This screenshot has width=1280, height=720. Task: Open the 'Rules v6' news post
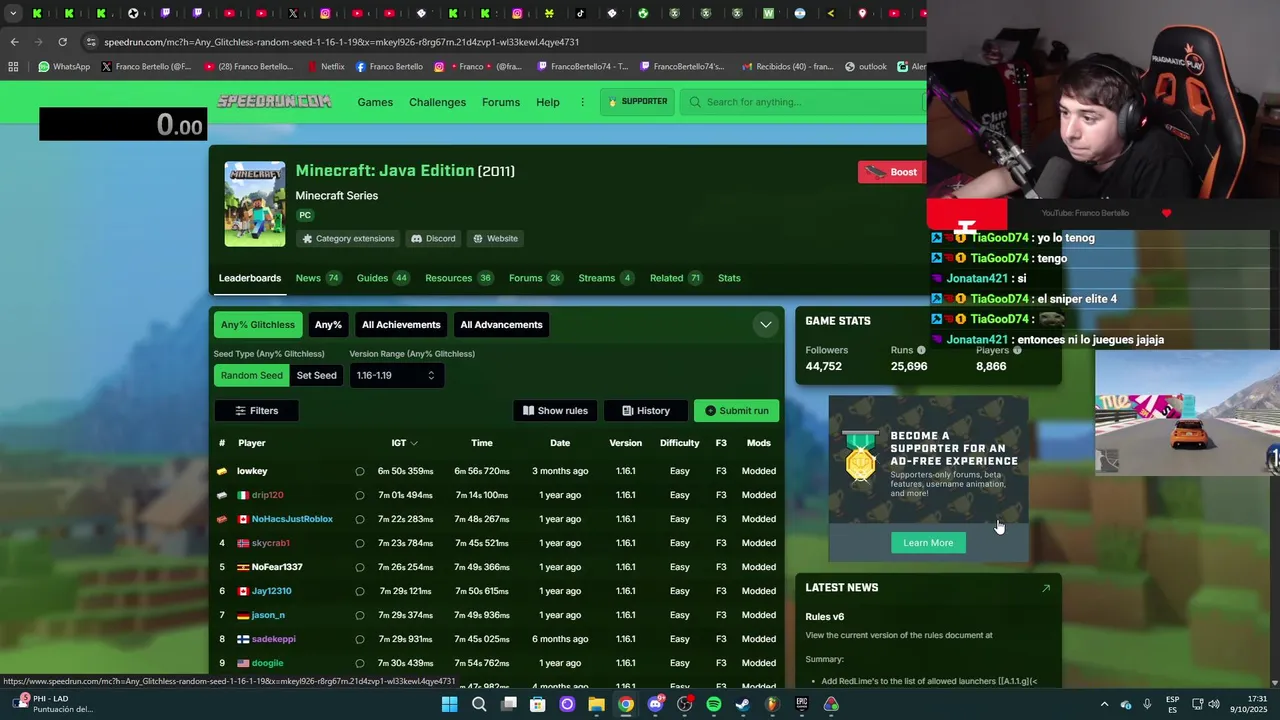[825, 616]
